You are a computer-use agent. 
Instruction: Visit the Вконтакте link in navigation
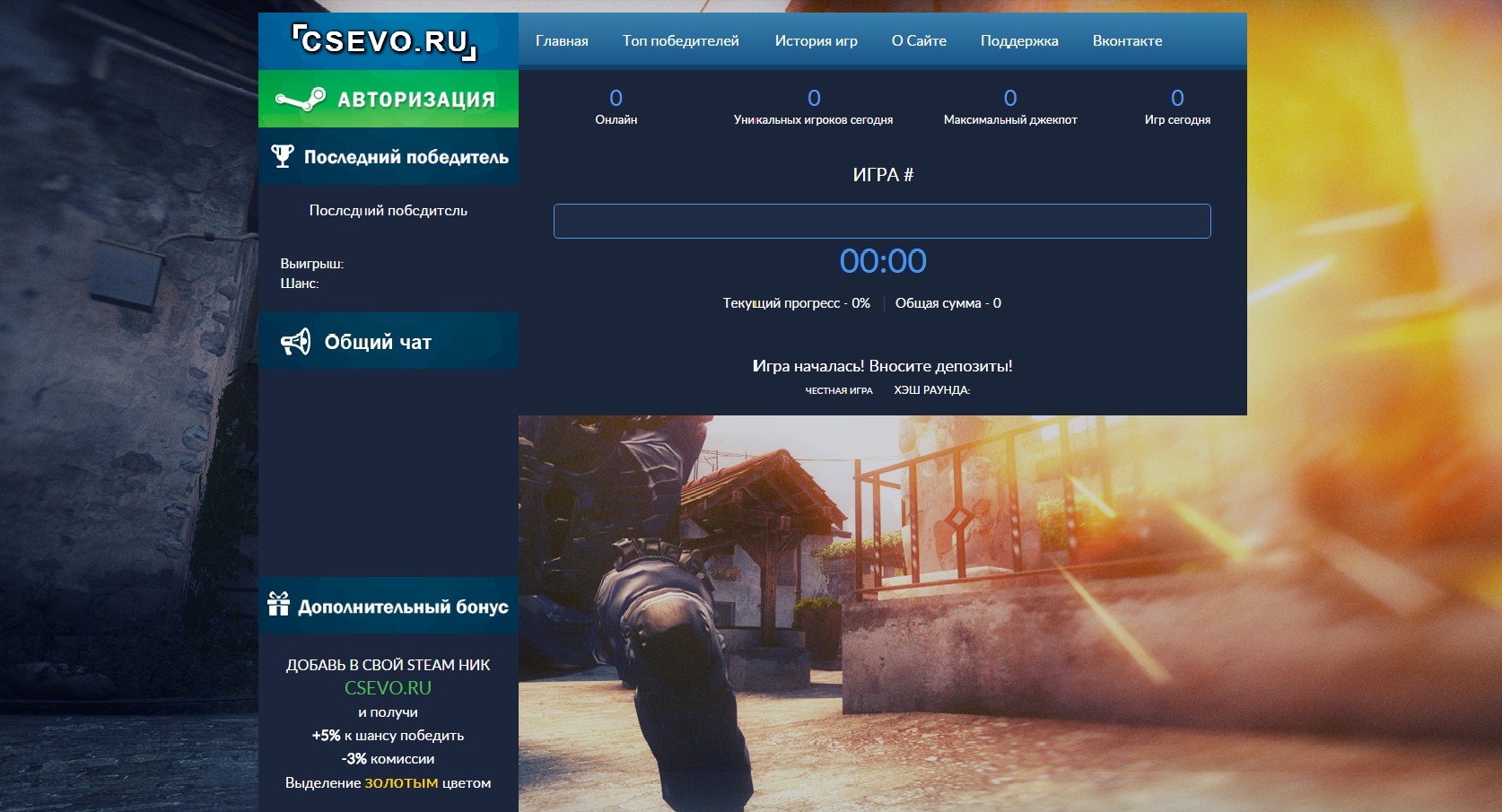click(1127, 41)
